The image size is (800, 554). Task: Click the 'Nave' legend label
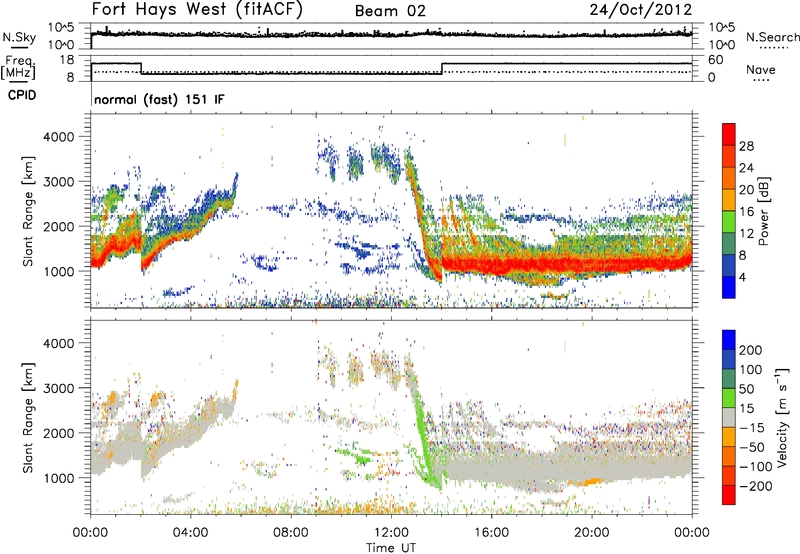[x=761, y=69]
